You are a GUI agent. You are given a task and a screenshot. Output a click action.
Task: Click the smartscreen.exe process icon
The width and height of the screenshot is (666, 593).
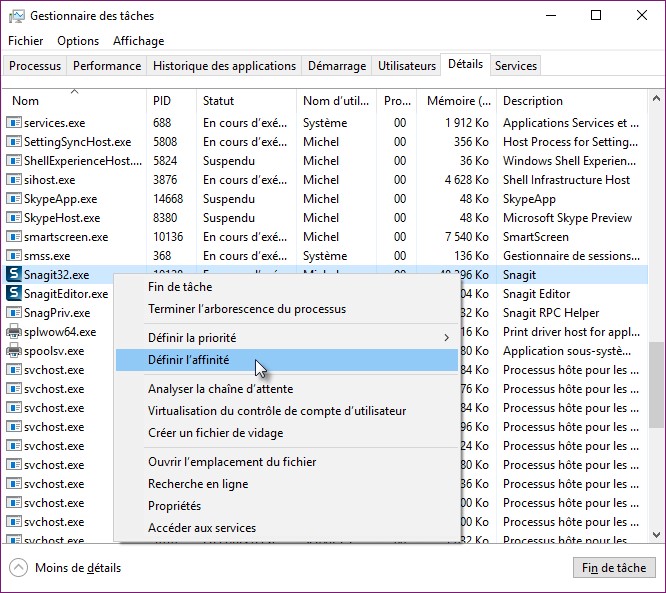coord(14,237)
